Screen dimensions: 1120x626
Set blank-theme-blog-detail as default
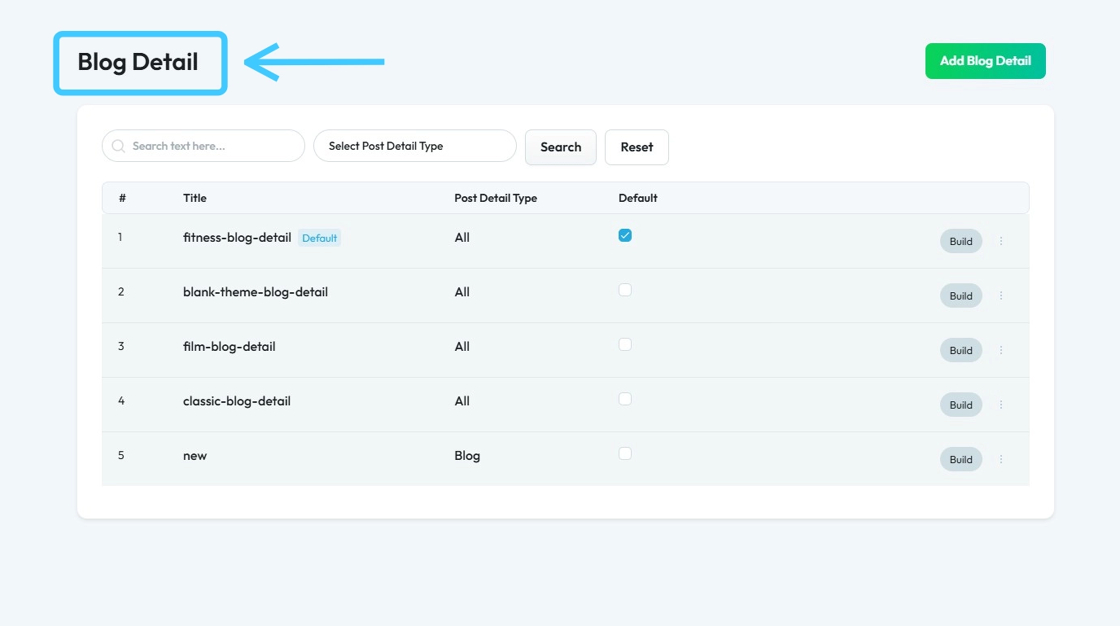(625, 290)
